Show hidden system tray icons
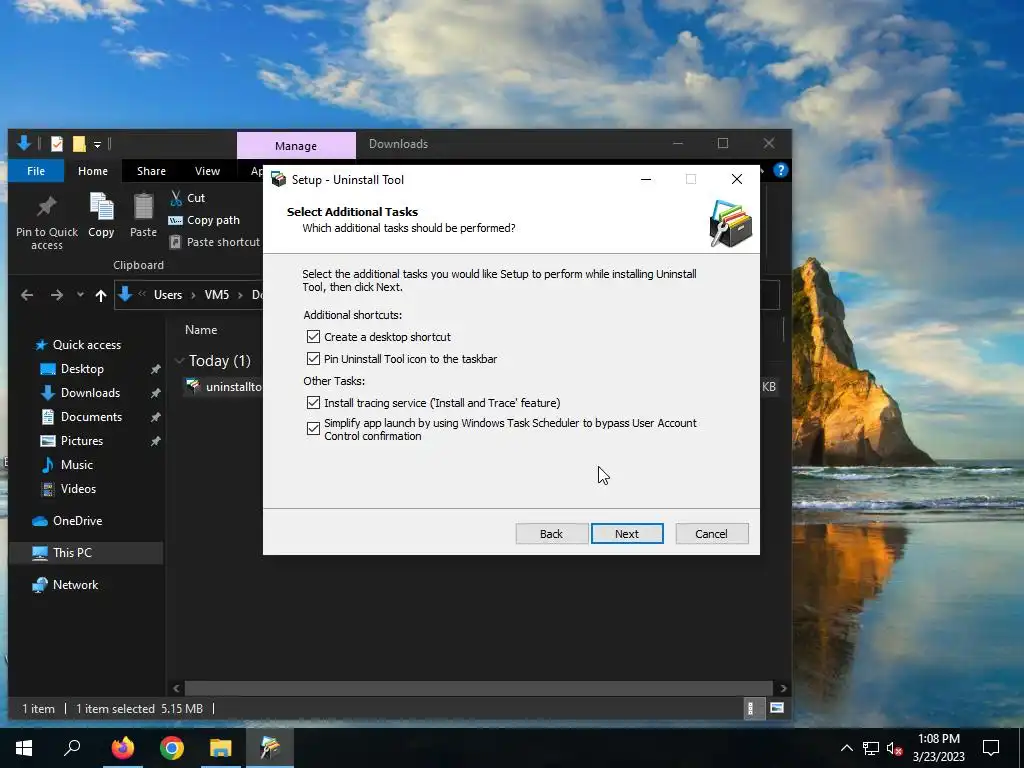The height and width of the screenshot is (768, 1024). tap(846, 748)
